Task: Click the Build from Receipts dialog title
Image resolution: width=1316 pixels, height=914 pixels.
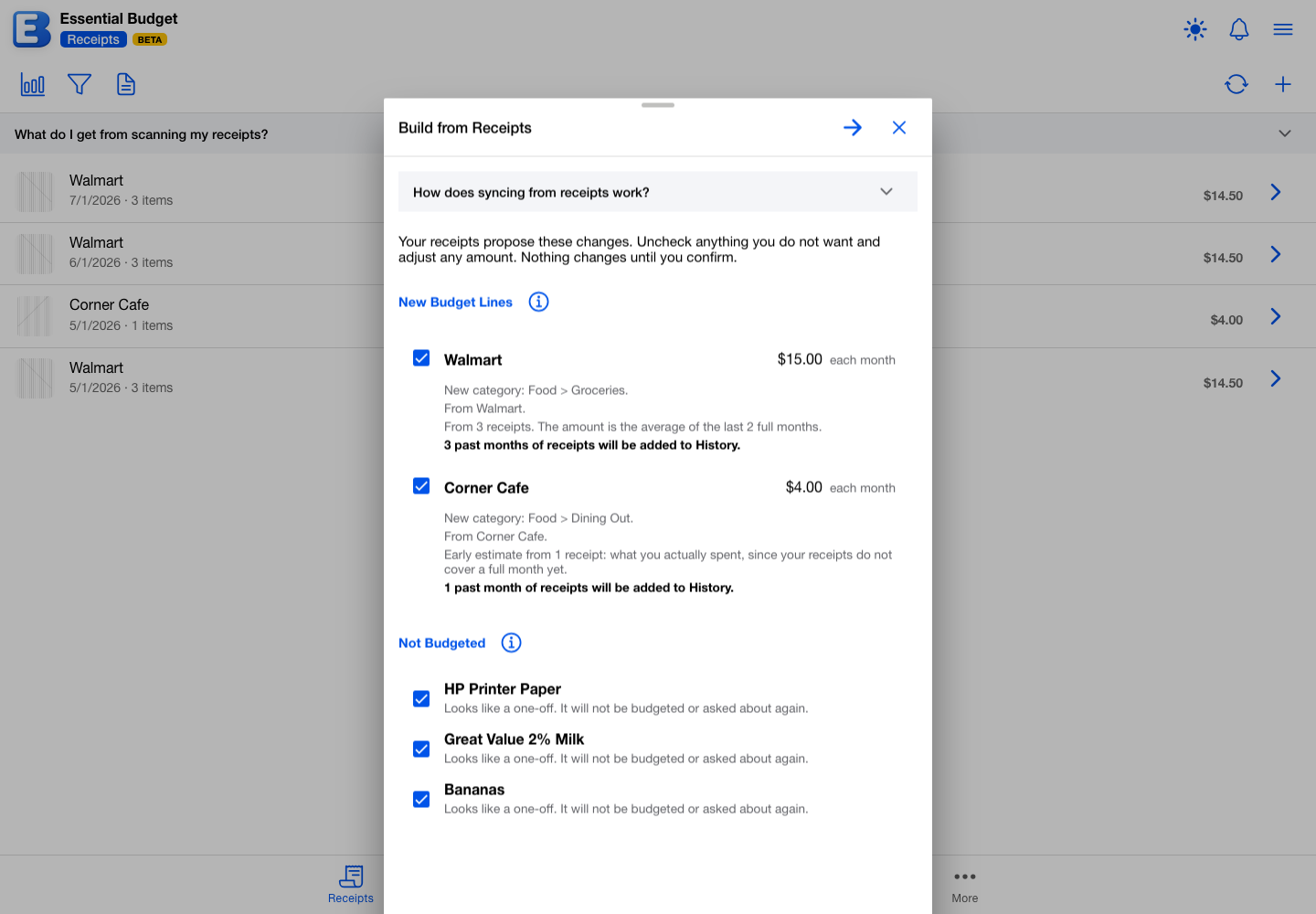Action: (465, 128)
